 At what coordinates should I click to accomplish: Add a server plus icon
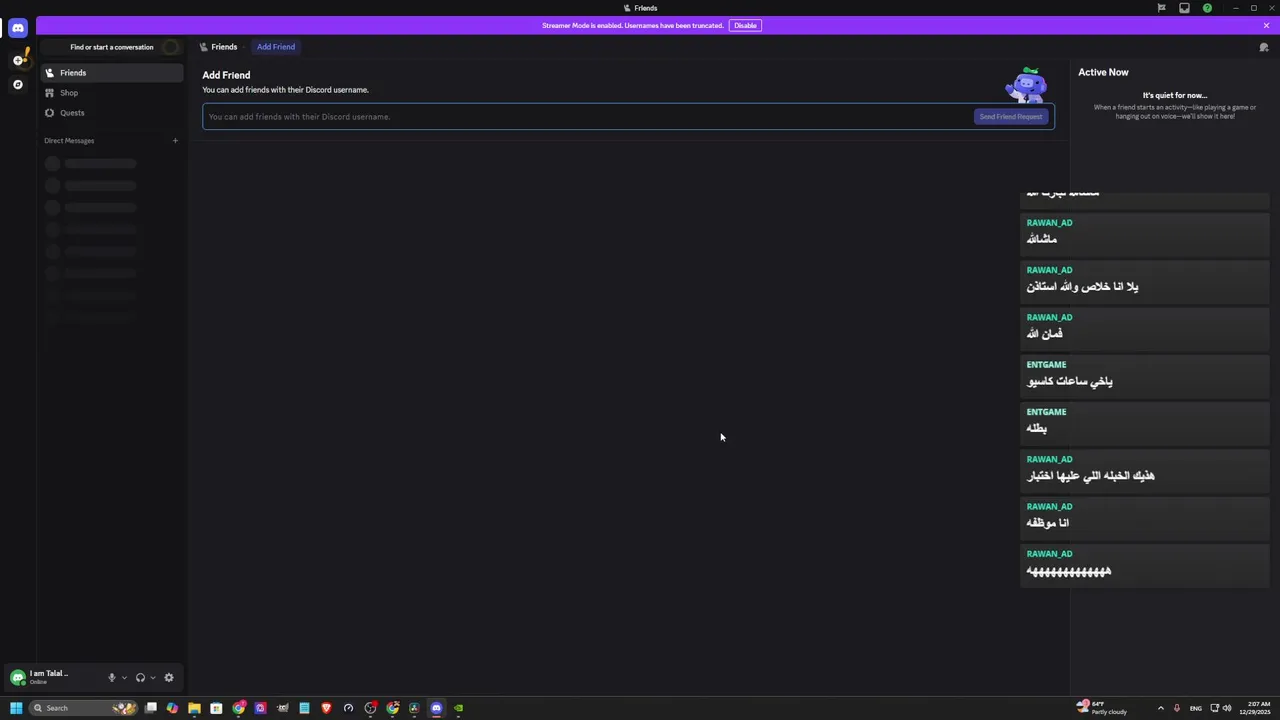coord(18,60)
